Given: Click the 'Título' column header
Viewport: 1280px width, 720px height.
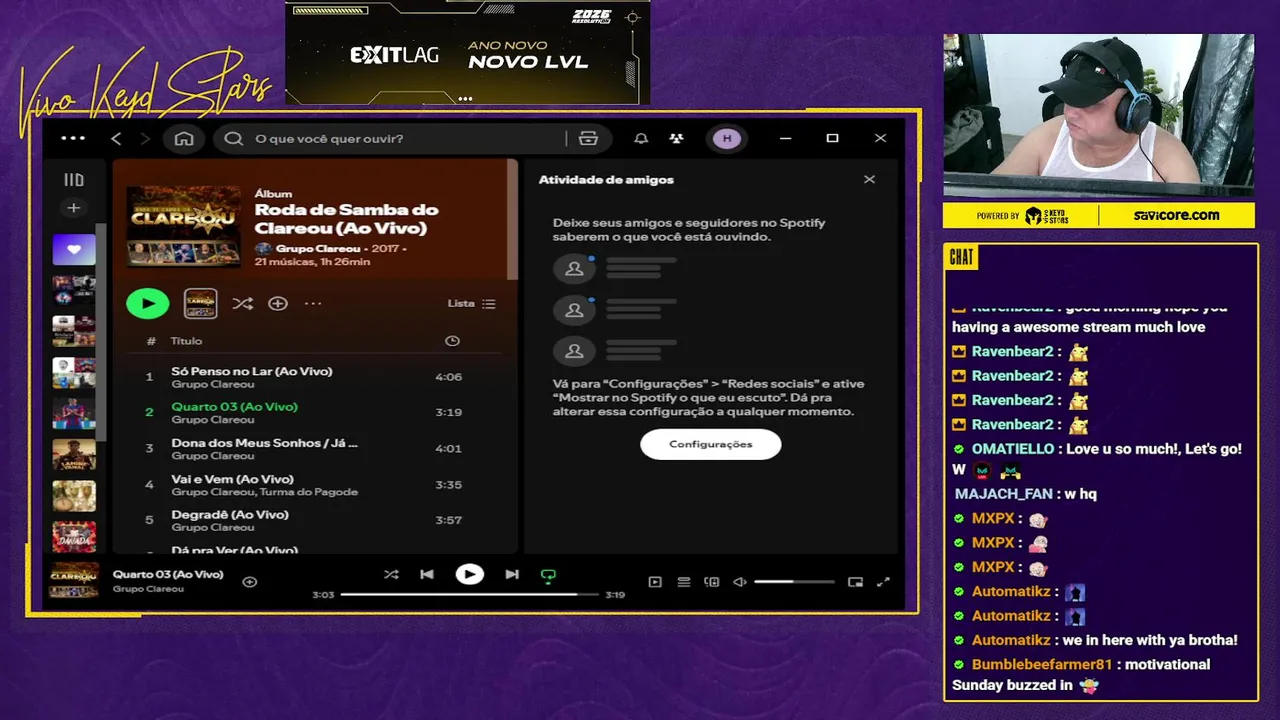Looking at the screenshot, I should (186, 341).
